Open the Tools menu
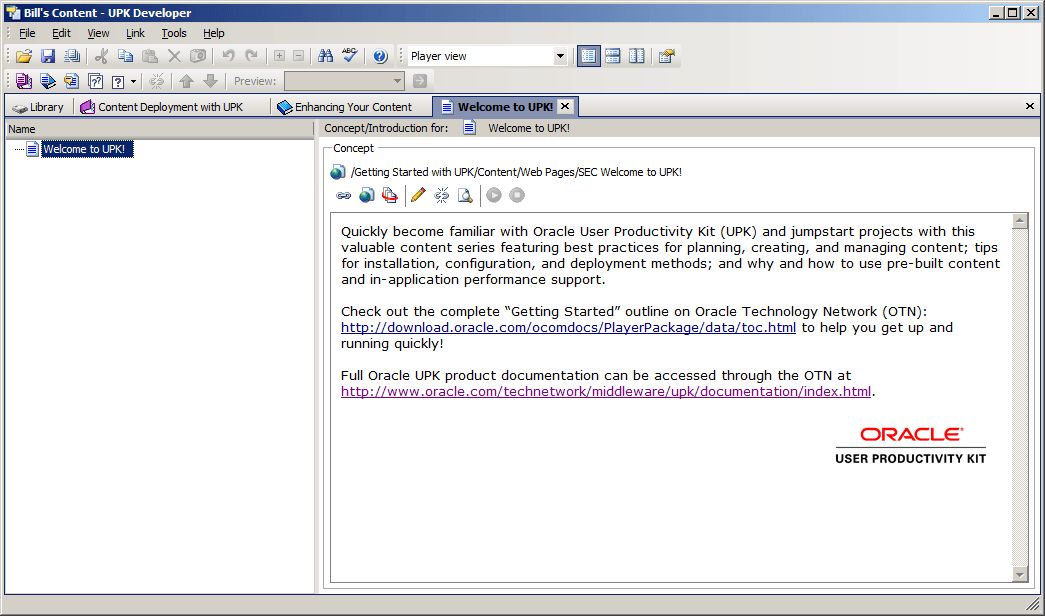The image size is (1045, 616). pyautogui.click(x=173, y=32)
